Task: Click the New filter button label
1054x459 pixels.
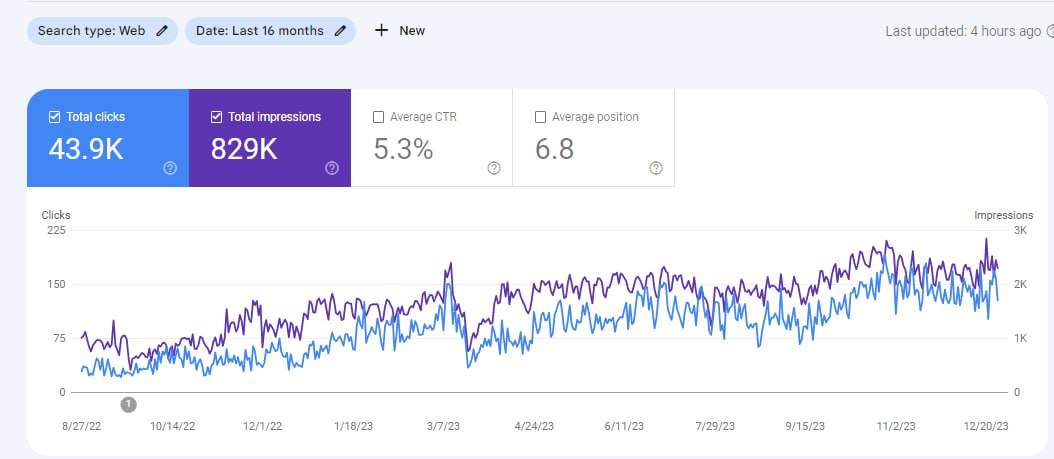Action: (x=412, y=31)
